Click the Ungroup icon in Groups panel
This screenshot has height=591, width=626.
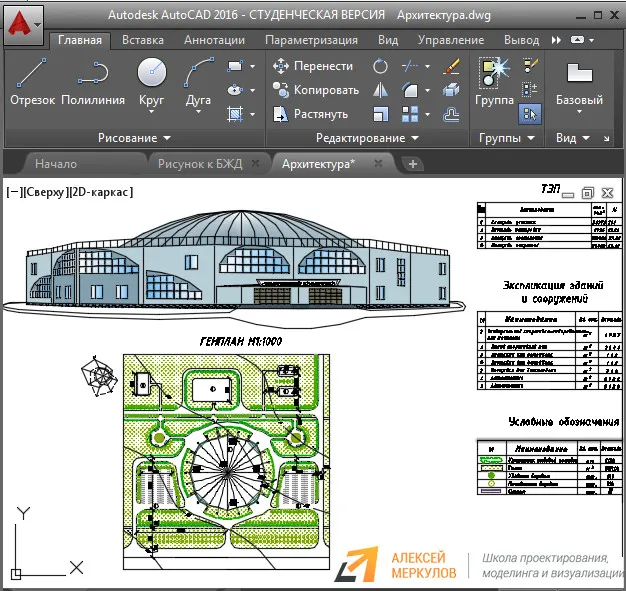[x=530, y=66]
